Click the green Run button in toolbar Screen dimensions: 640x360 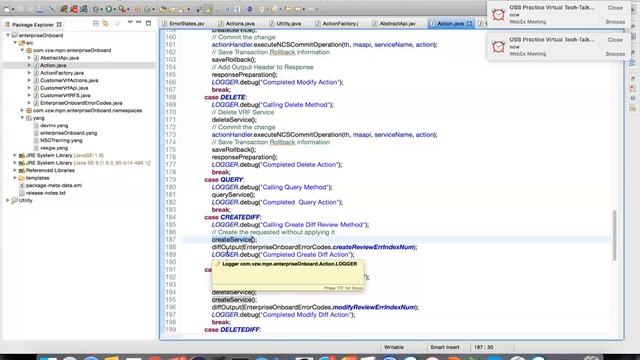click(x=109, y=9)
